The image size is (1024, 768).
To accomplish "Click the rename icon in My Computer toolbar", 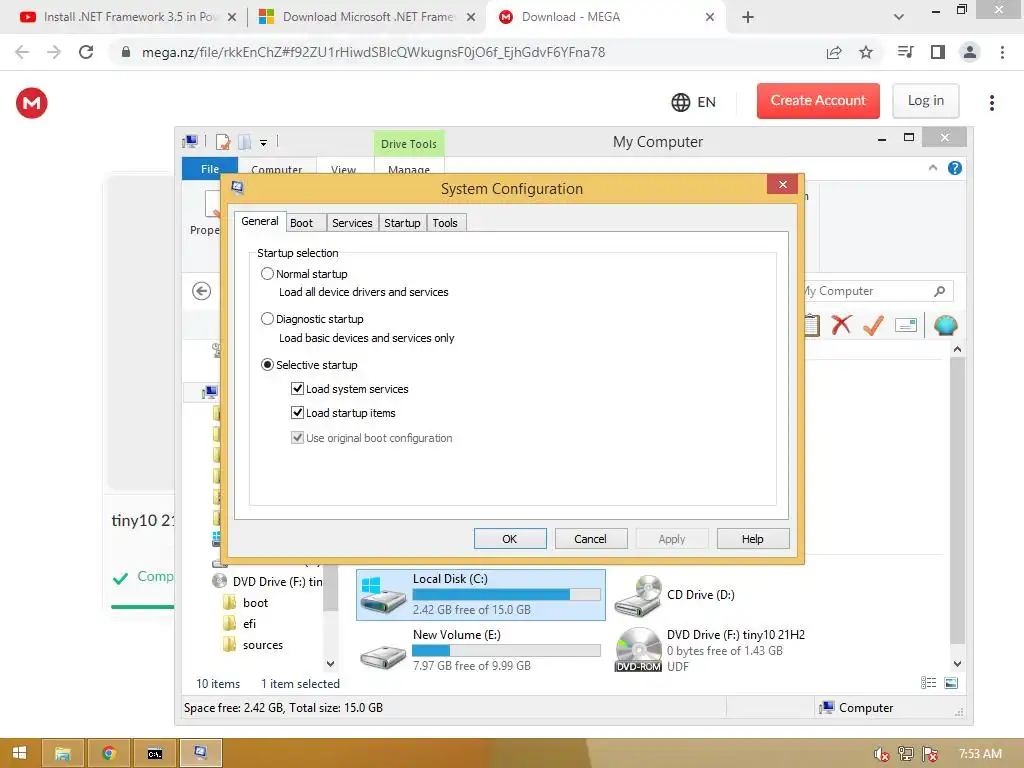I will (x=906, y=325).
